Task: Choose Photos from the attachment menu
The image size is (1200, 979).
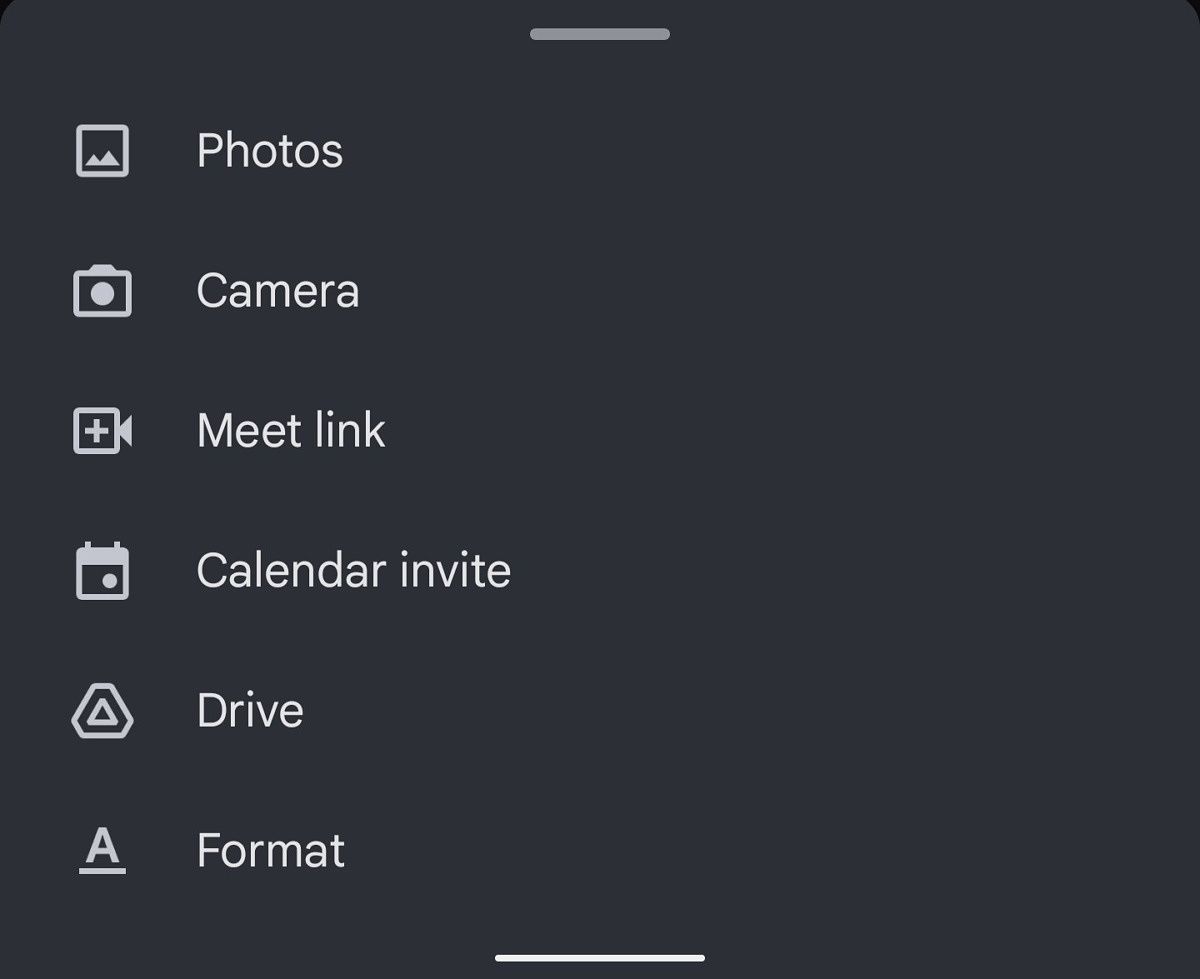Action: coord(269,151)
